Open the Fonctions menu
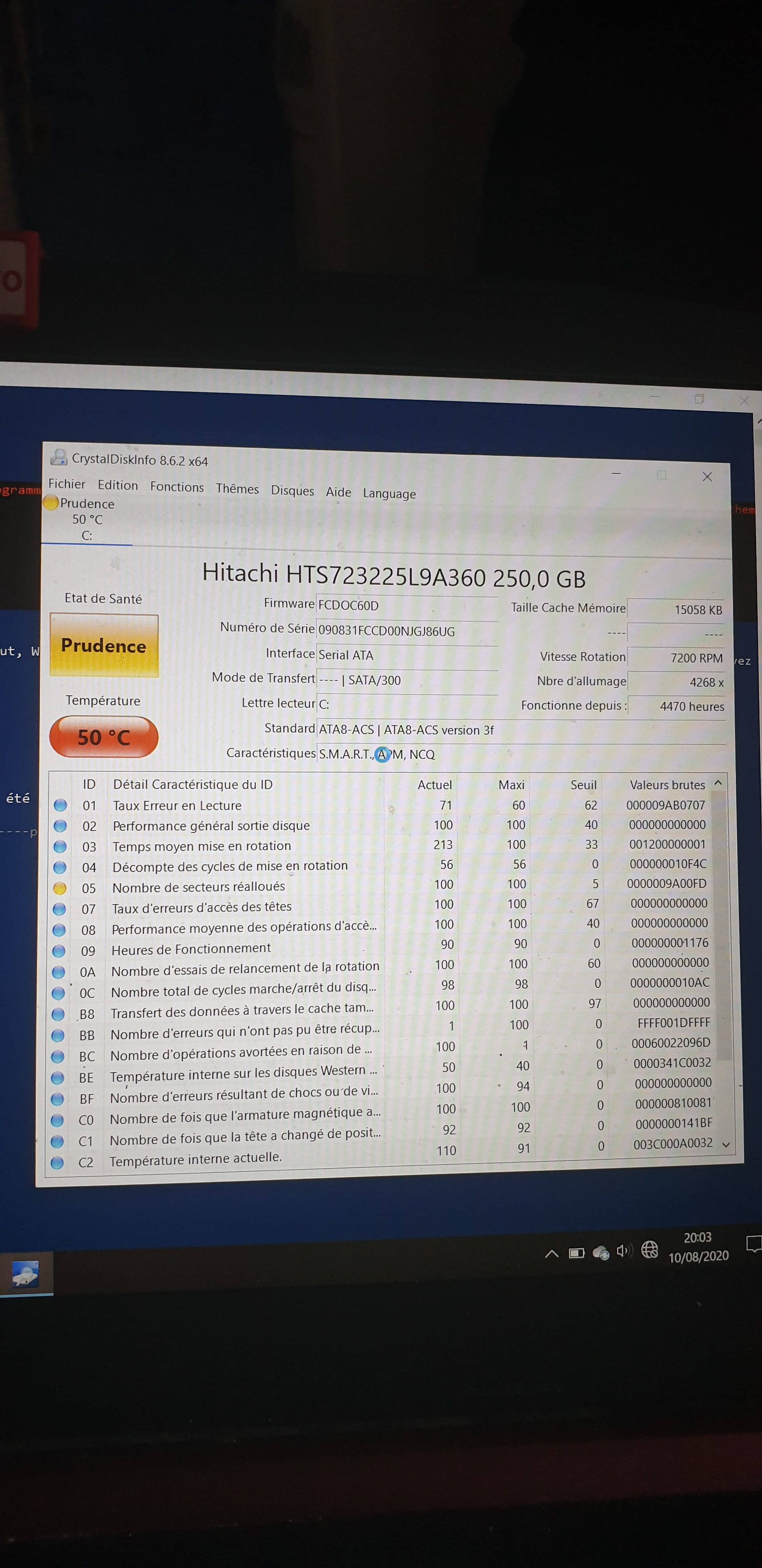Image resolution: width=762 pixels, height=1568 pixels. [x=177, y=487]
